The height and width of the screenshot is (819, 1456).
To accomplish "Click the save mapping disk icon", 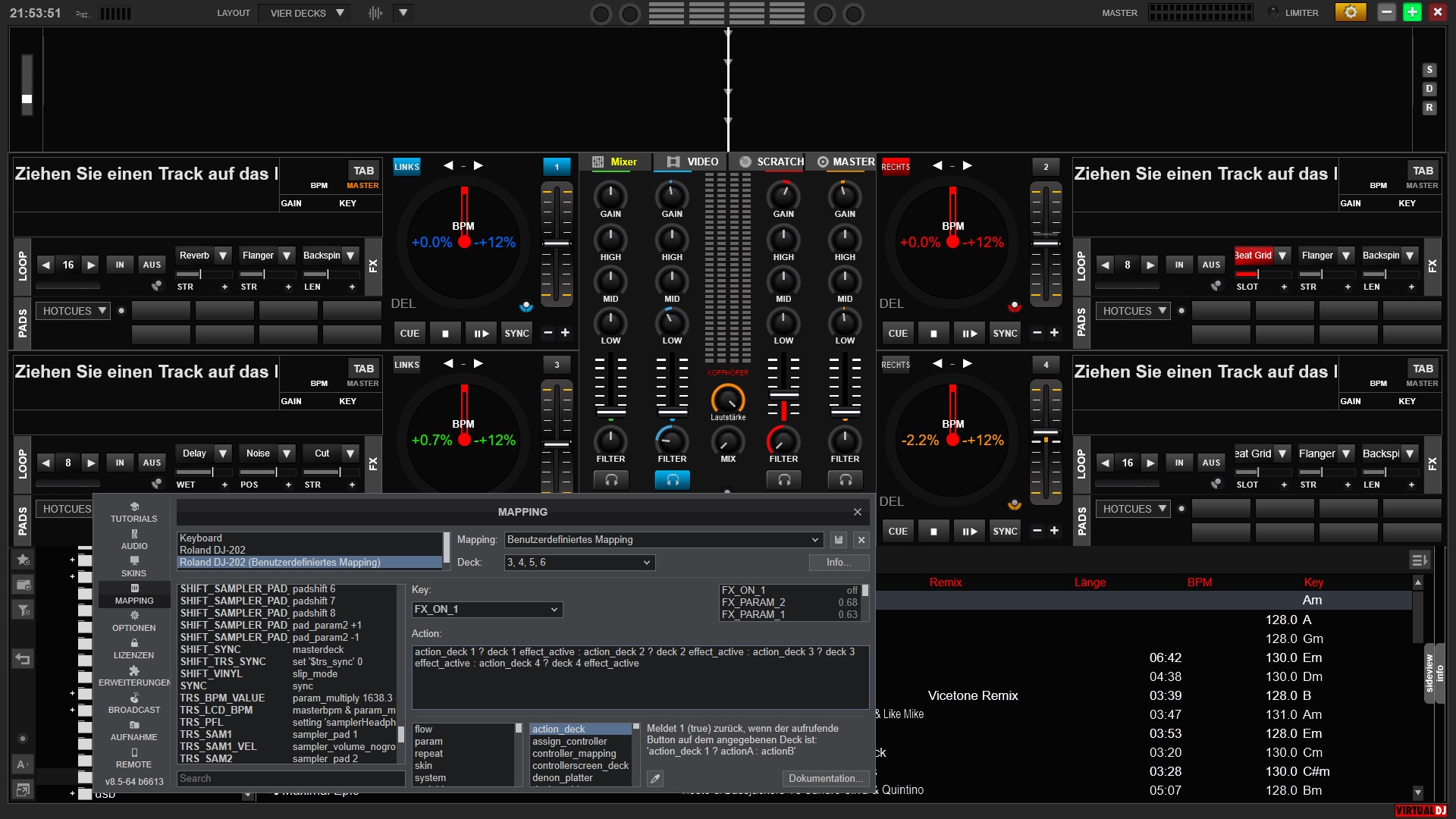I will coord(839,540).
